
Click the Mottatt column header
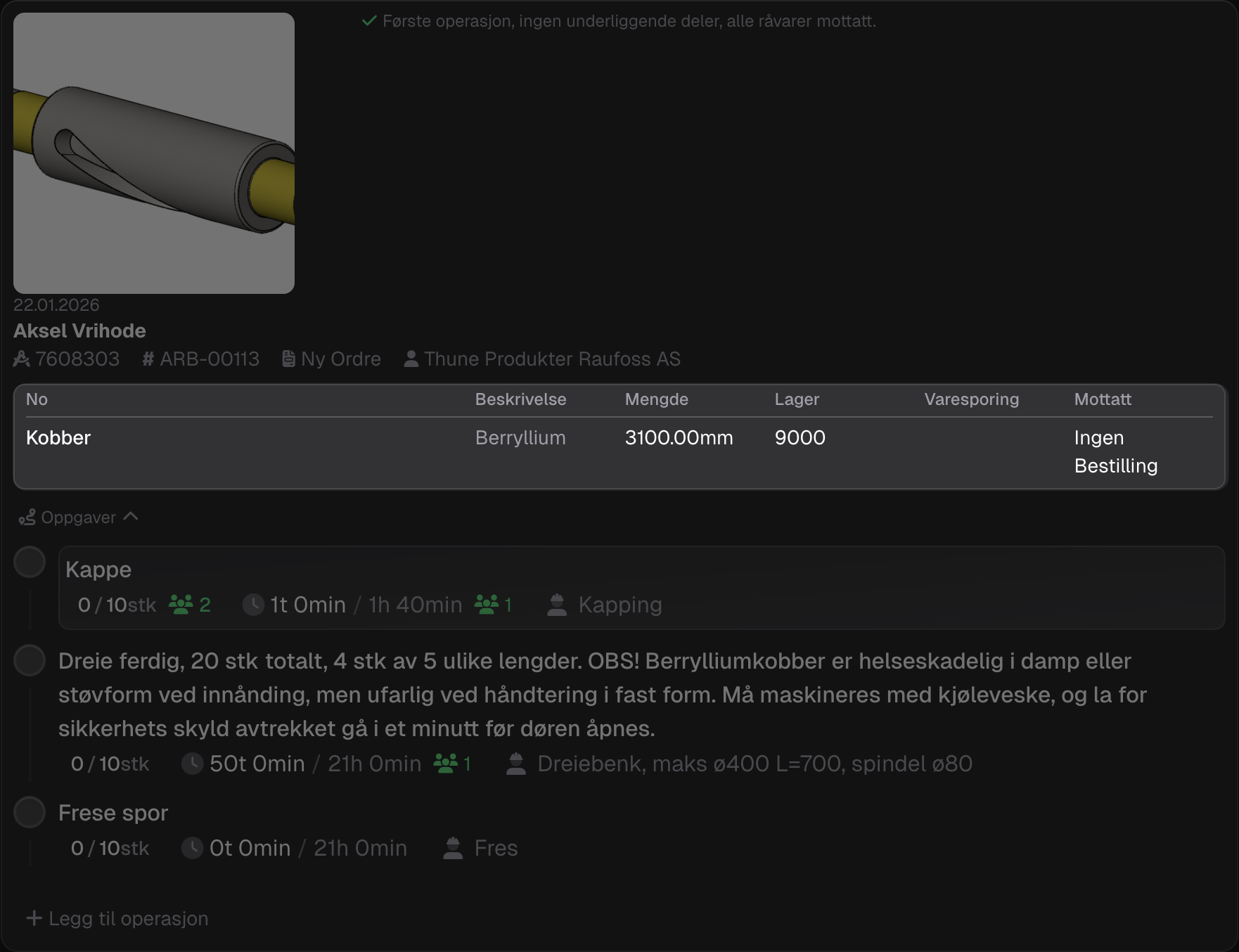(1103, 399)
